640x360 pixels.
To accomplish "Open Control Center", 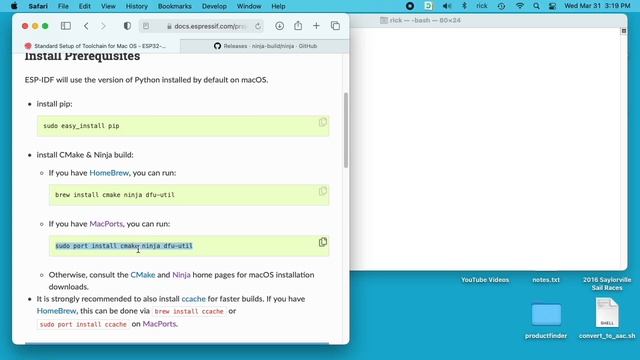I will [552, 6].
